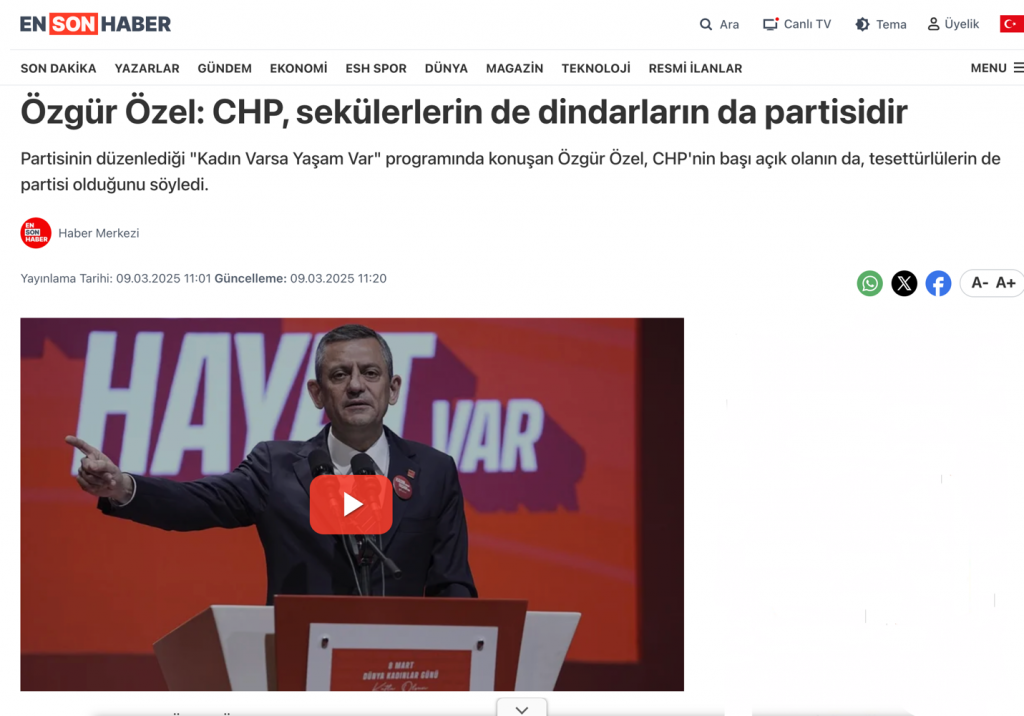Open RESMİ İLANLAR page

pyautogui.click(x=695, y=68)
